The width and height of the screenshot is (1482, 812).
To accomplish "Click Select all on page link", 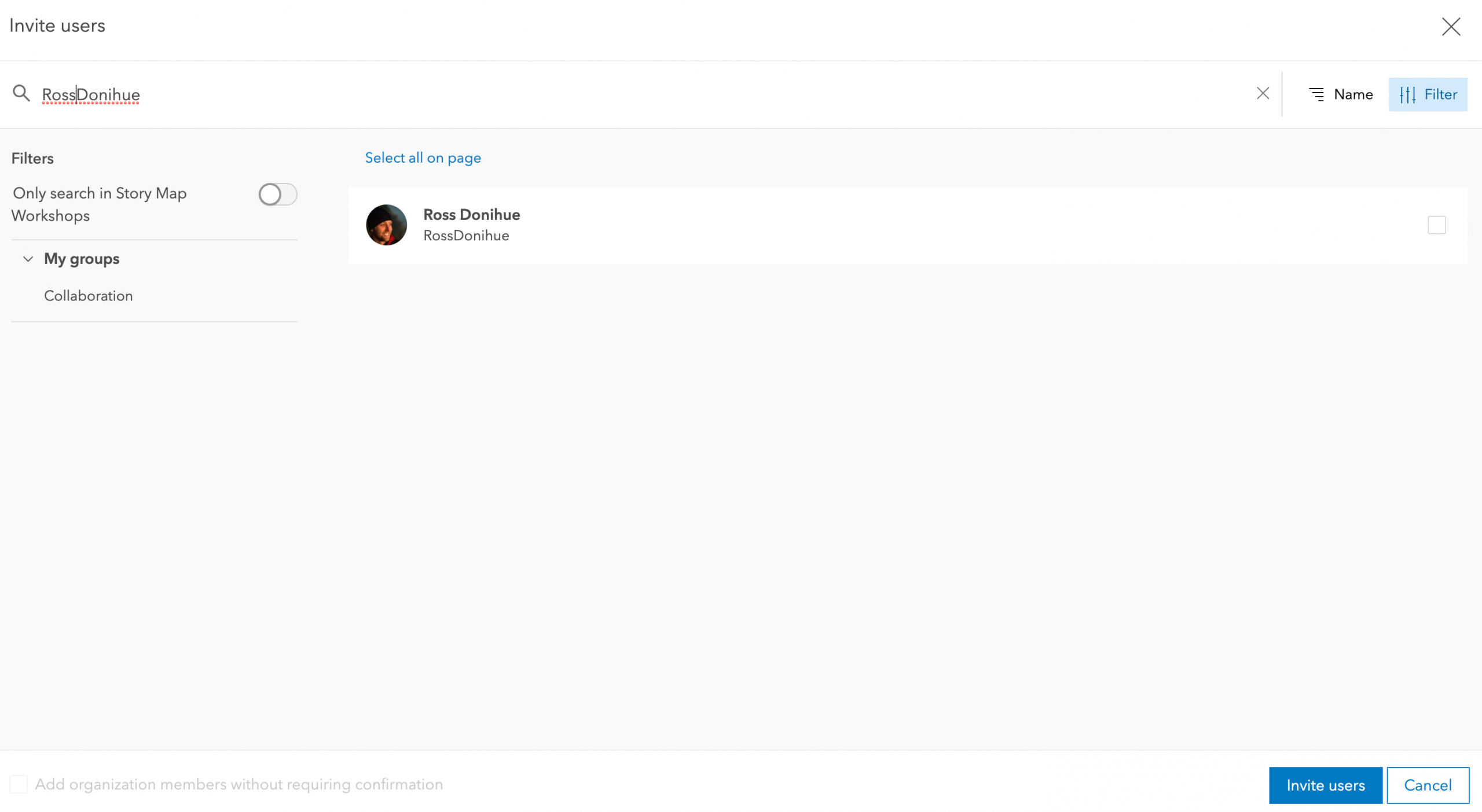I will point(423,158).
